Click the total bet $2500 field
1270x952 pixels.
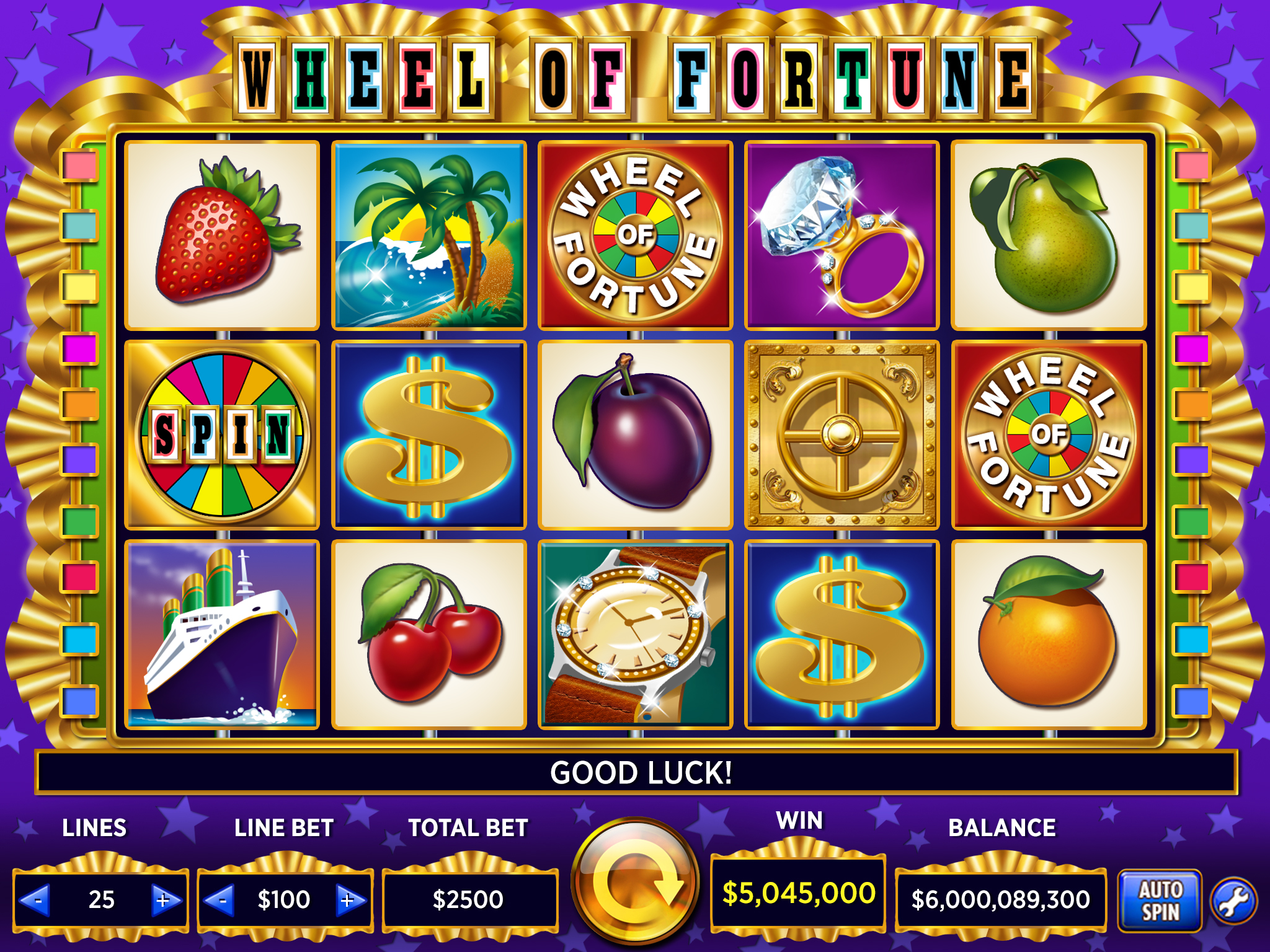469,899
